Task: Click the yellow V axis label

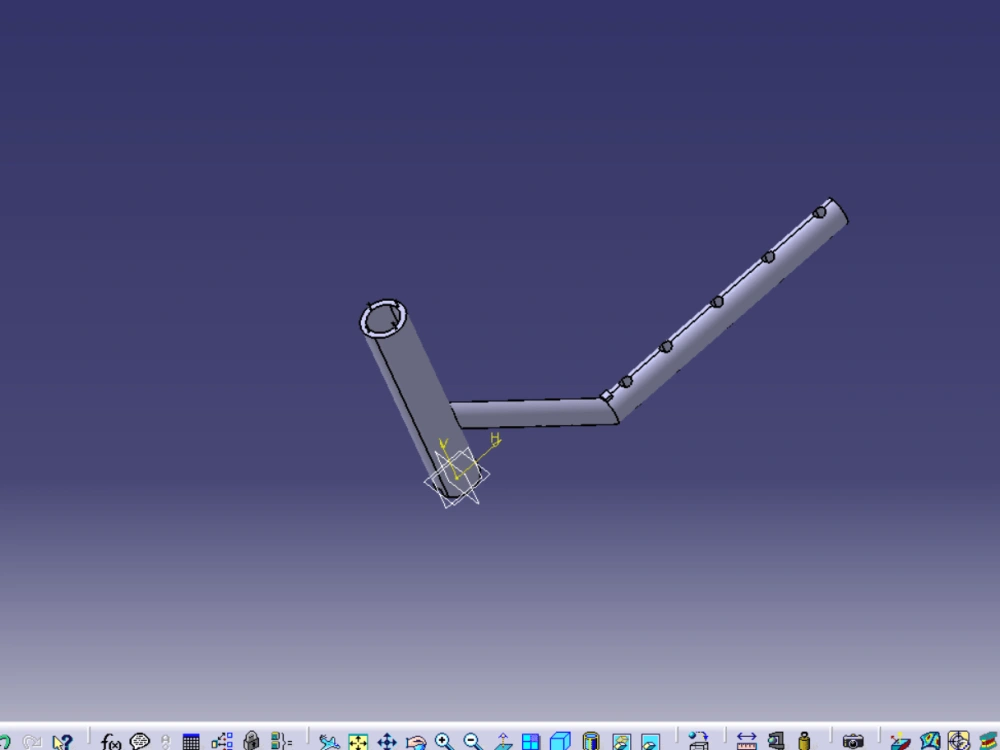Action: coord(444,443)
